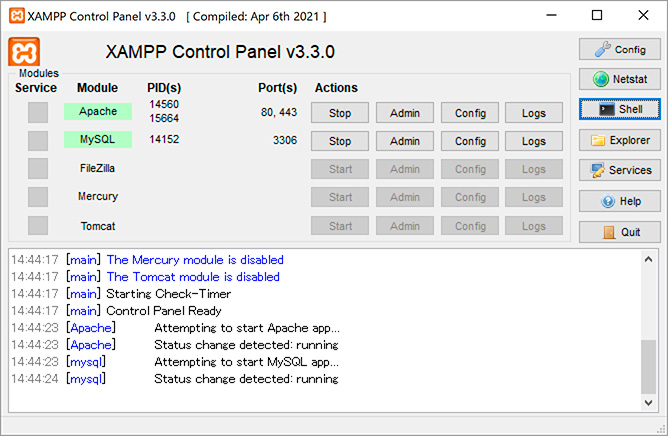This screenshot has width=668, height=436.
Task: Select the green MySQL module label
Action: 98,139
